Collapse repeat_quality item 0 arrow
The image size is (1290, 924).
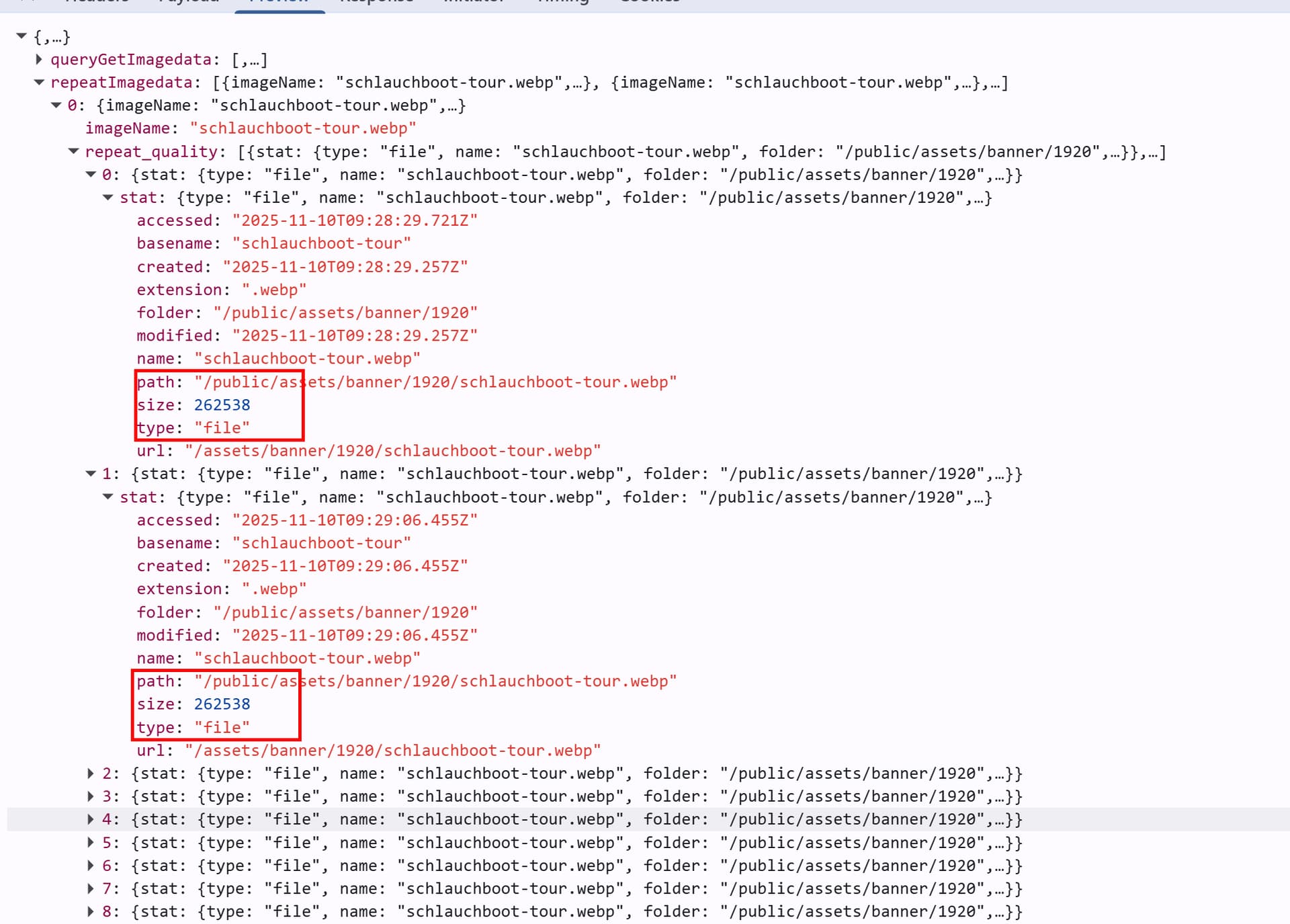(91, 175)
